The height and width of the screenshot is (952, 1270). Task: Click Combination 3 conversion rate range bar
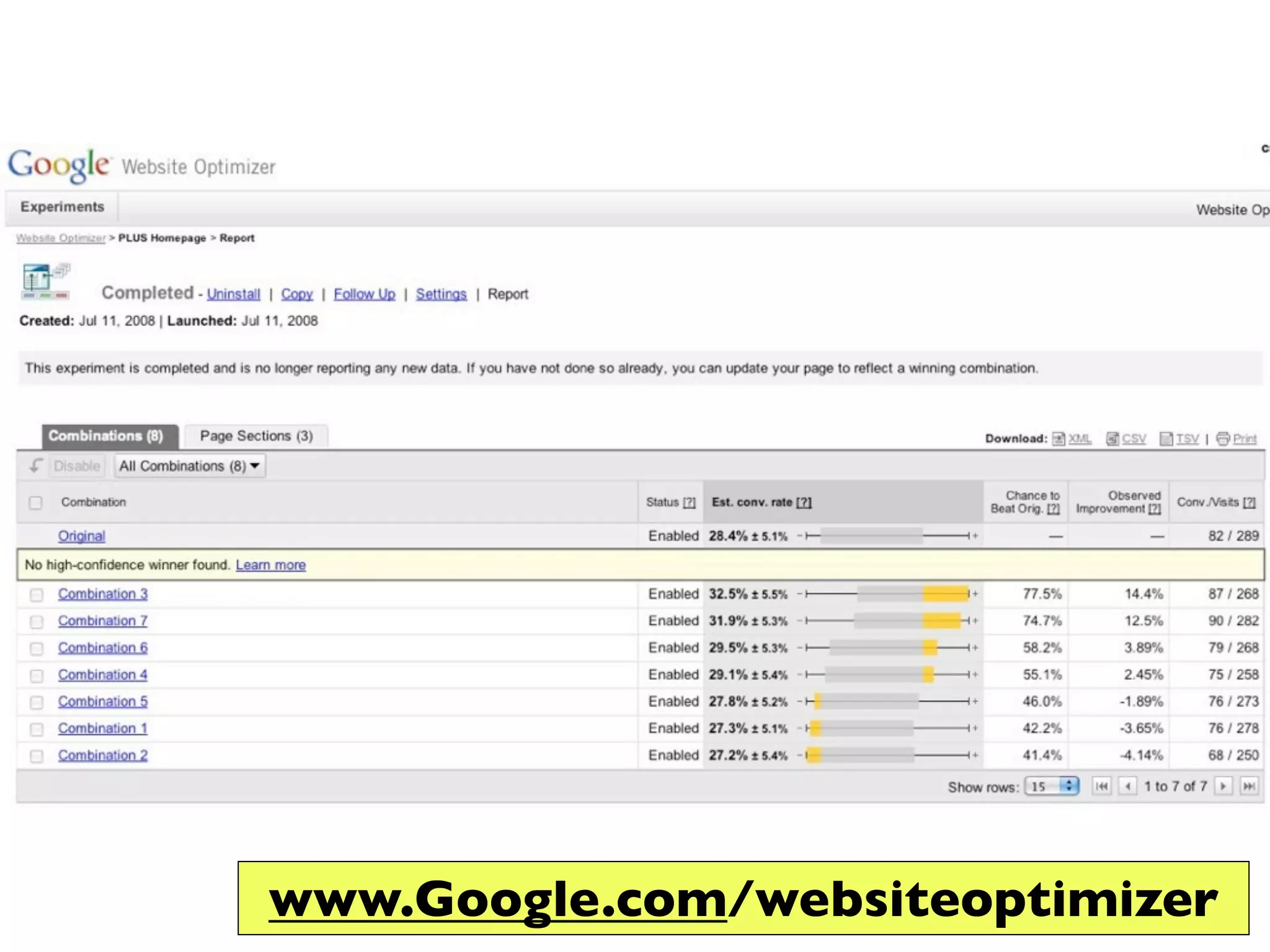point(887,594)
